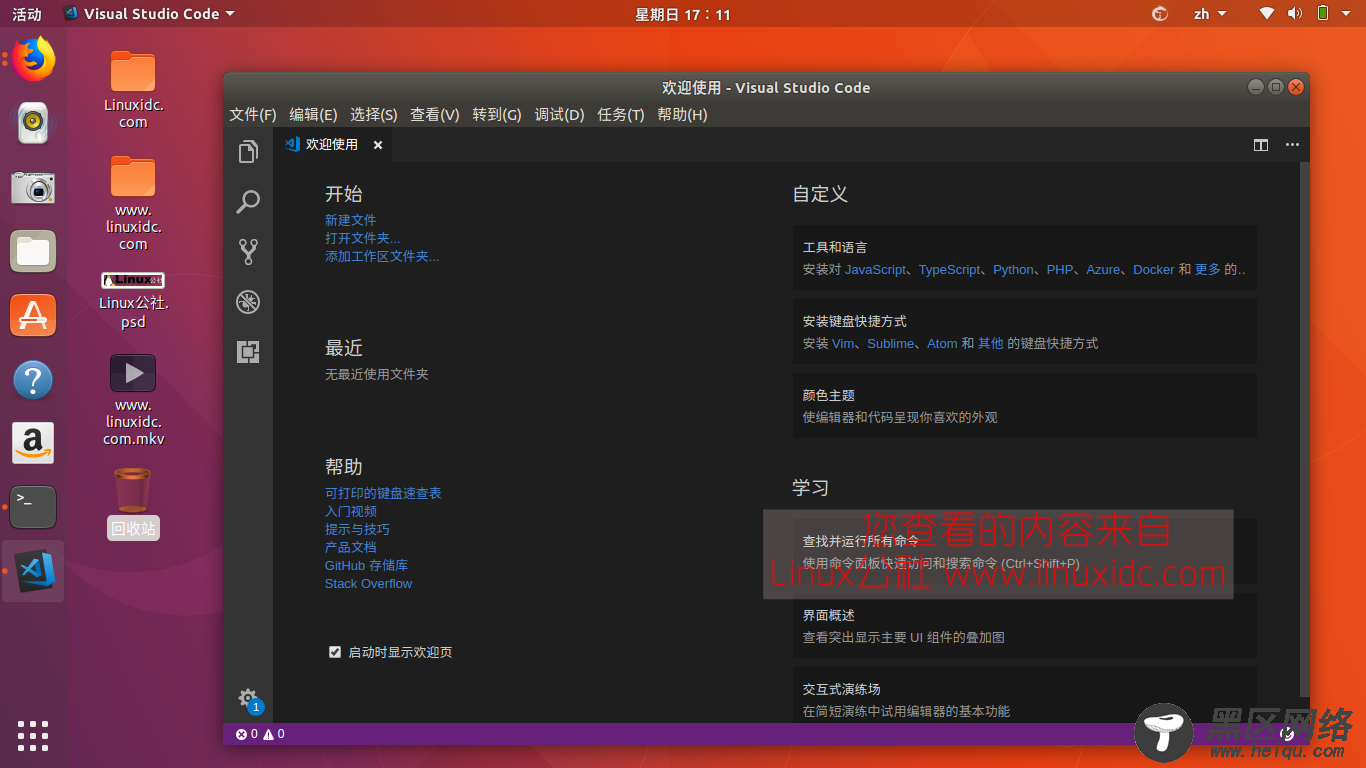Viewport: 1366px width, 768px height.
Task: Open the 查看(V) menu
Action: (x=435, y=115)
